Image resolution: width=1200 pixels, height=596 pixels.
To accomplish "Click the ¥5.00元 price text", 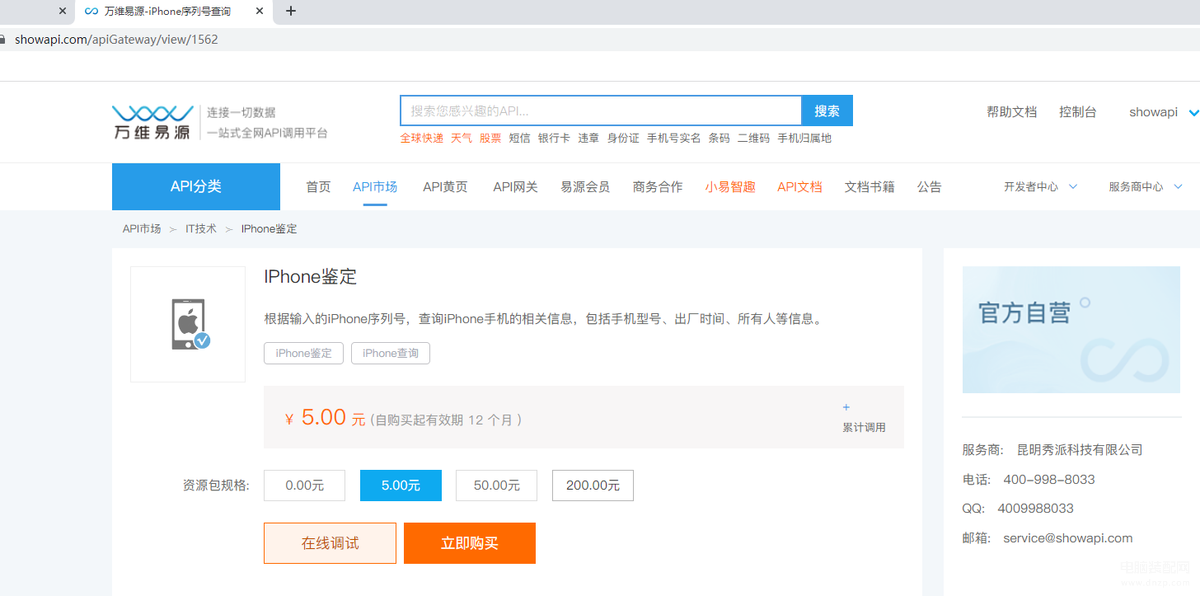I will click(325, 418).
